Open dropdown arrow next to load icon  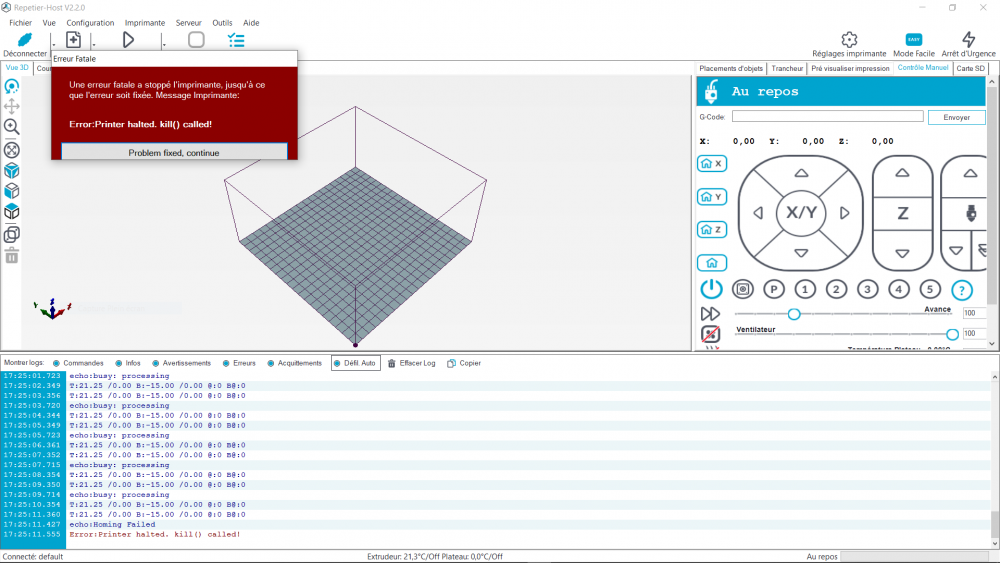[x=94, y=43]
